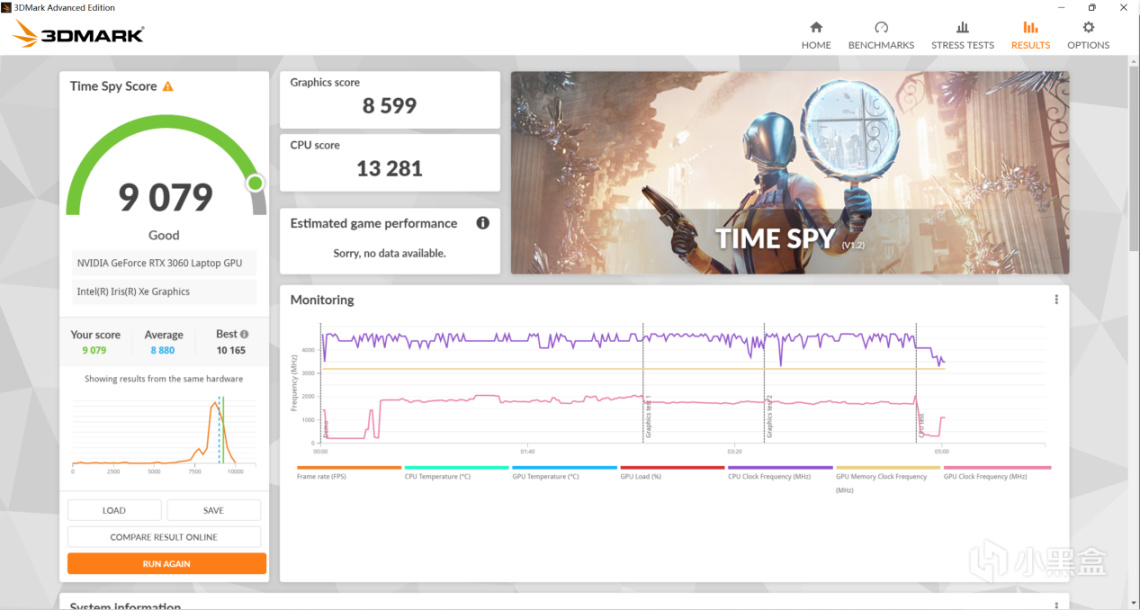
Task: Click COMPARE RESULT ONLINE button
Action: coord(164,537)
